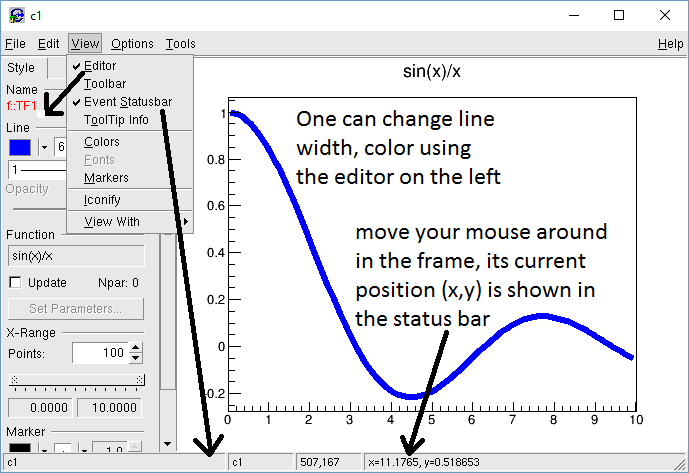This screenshot has width=689, height=473.
Task: Expand the View With submenu
Action: [x=130, y=222]
